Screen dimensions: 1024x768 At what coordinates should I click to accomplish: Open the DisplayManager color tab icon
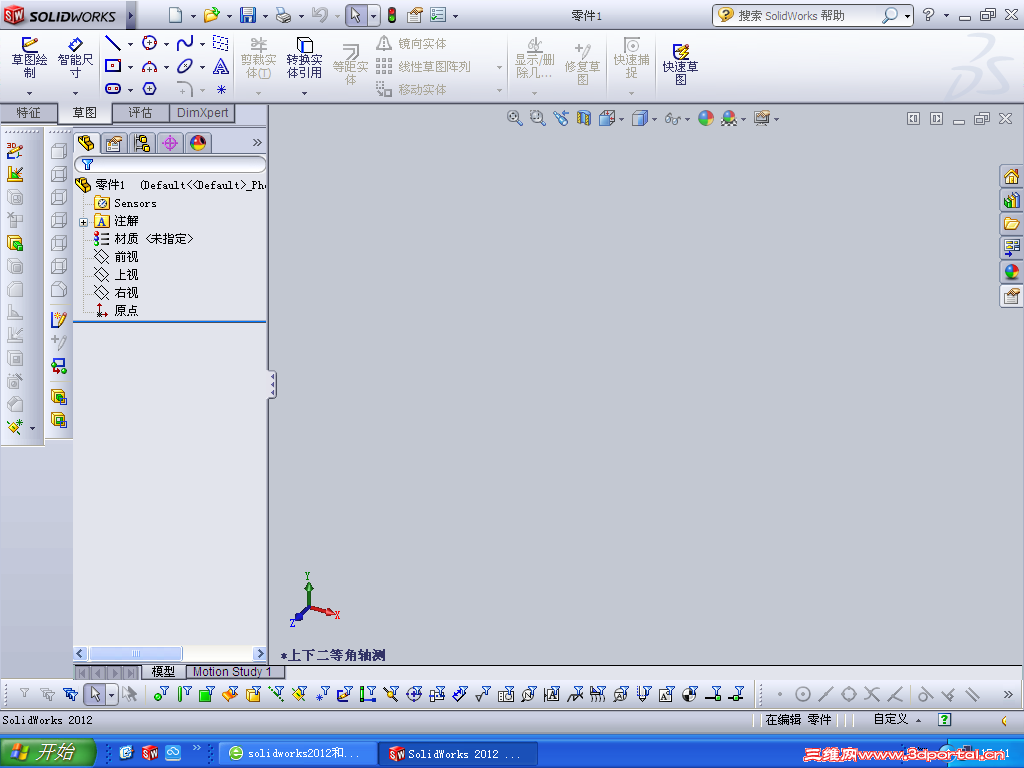pos(198,143)
